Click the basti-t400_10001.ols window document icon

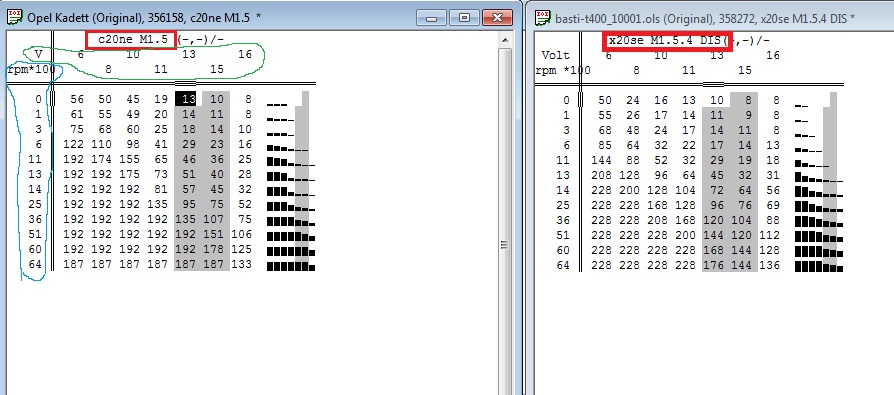(543, 18)
